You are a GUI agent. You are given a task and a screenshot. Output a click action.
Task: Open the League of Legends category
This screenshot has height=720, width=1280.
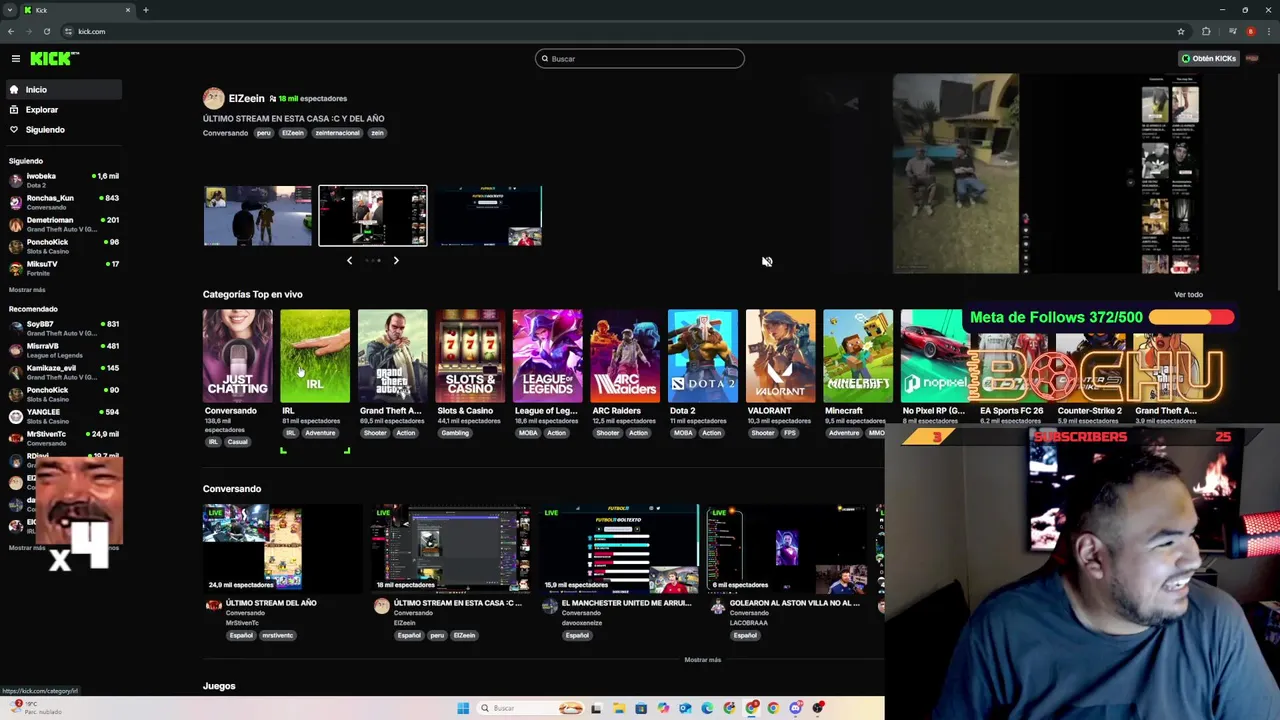(x=548, y=356)
